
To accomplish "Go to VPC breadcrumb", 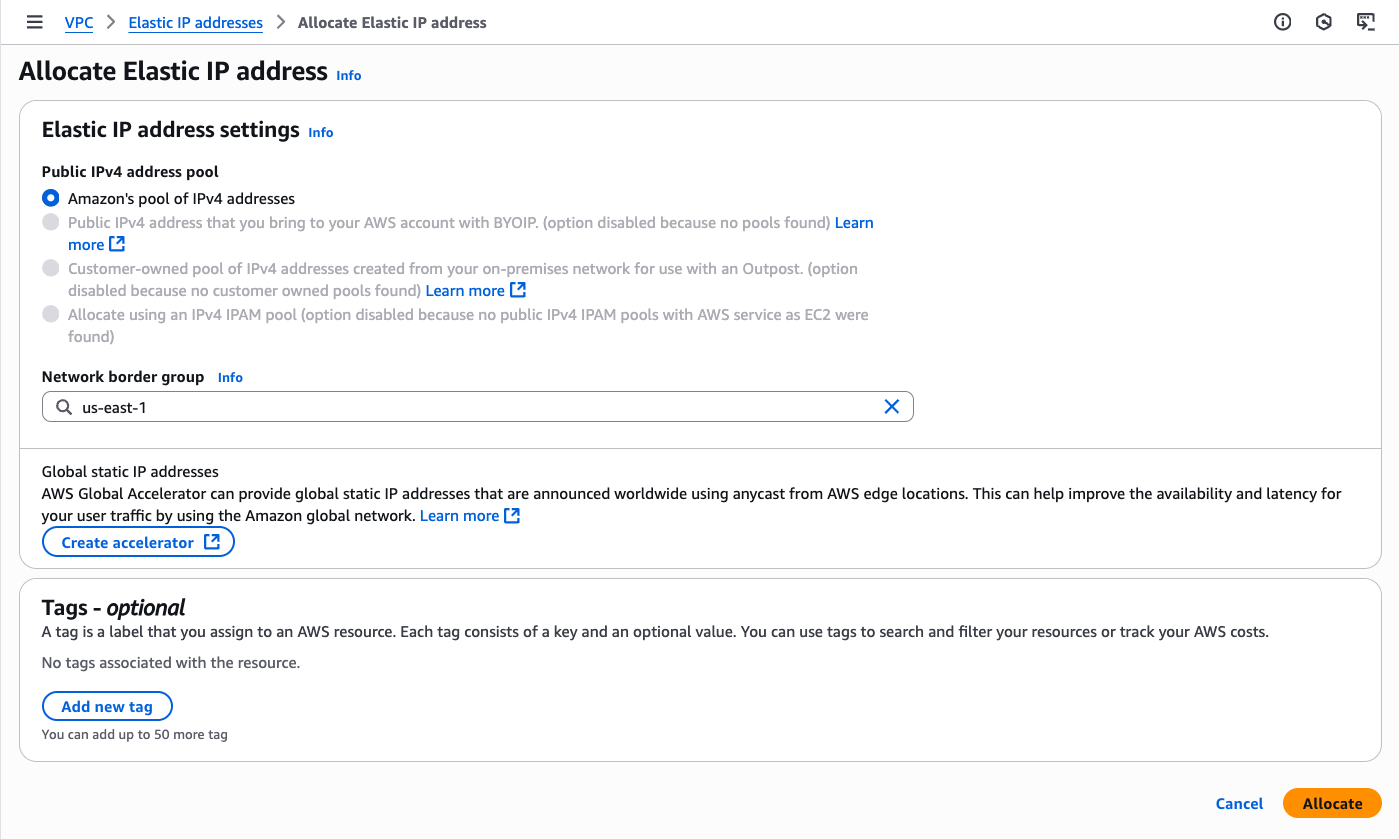I will click(x=79, y=22).
